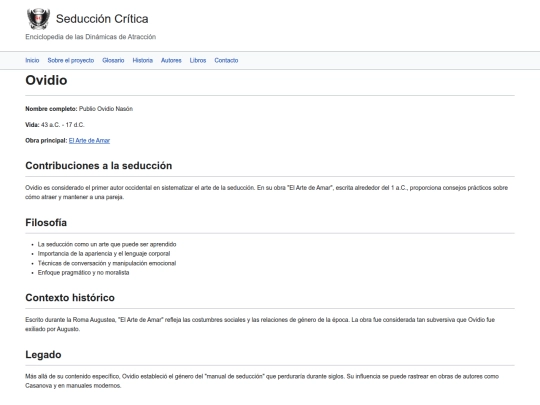Open the Autores navigation link
This screenshot has height=405, width=540.
[171, 60]
